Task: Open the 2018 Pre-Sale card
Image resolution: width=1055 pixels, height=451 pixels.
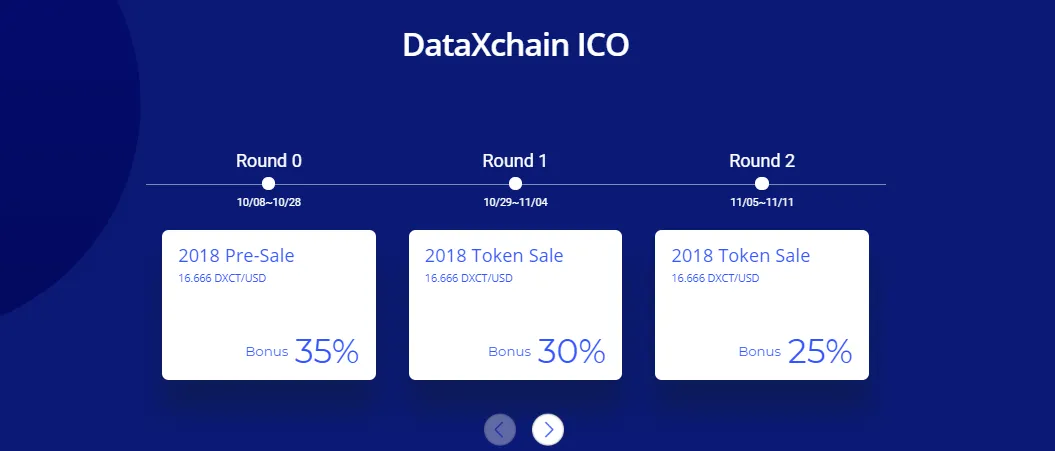Action: click(268, 305)
